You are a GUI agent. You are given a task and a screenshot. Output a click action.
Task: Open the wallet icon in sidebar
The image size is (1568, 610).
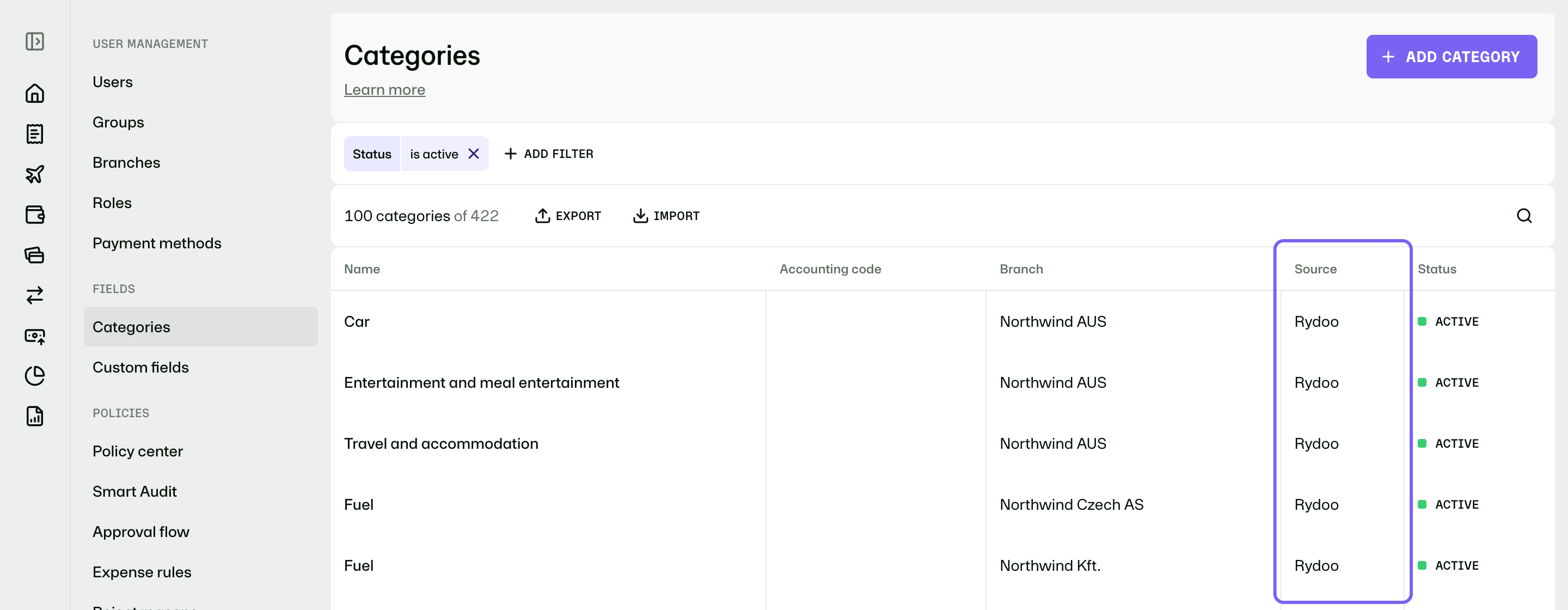(35, 214)
